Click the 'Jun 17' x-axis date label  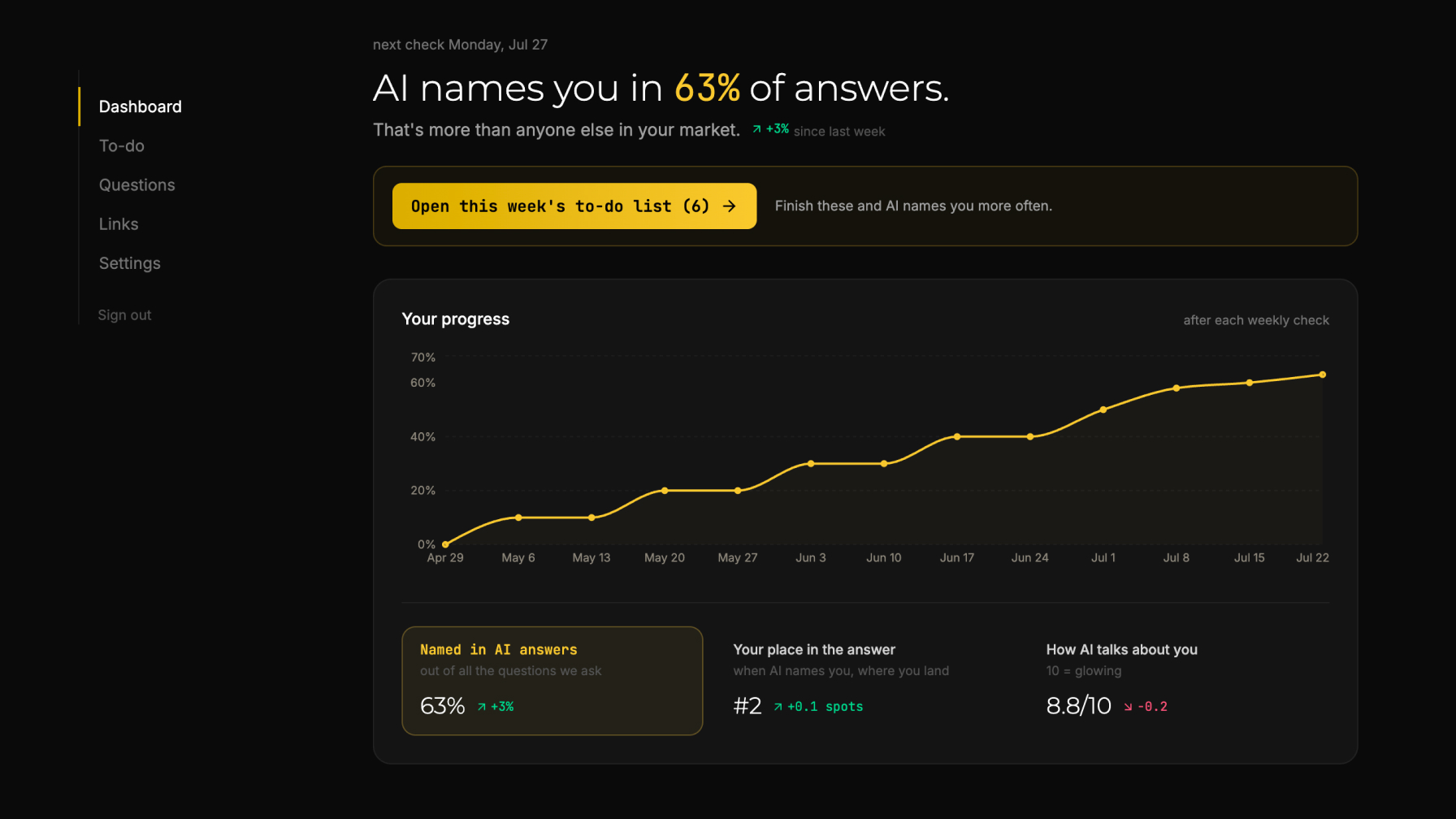[957, 558]
